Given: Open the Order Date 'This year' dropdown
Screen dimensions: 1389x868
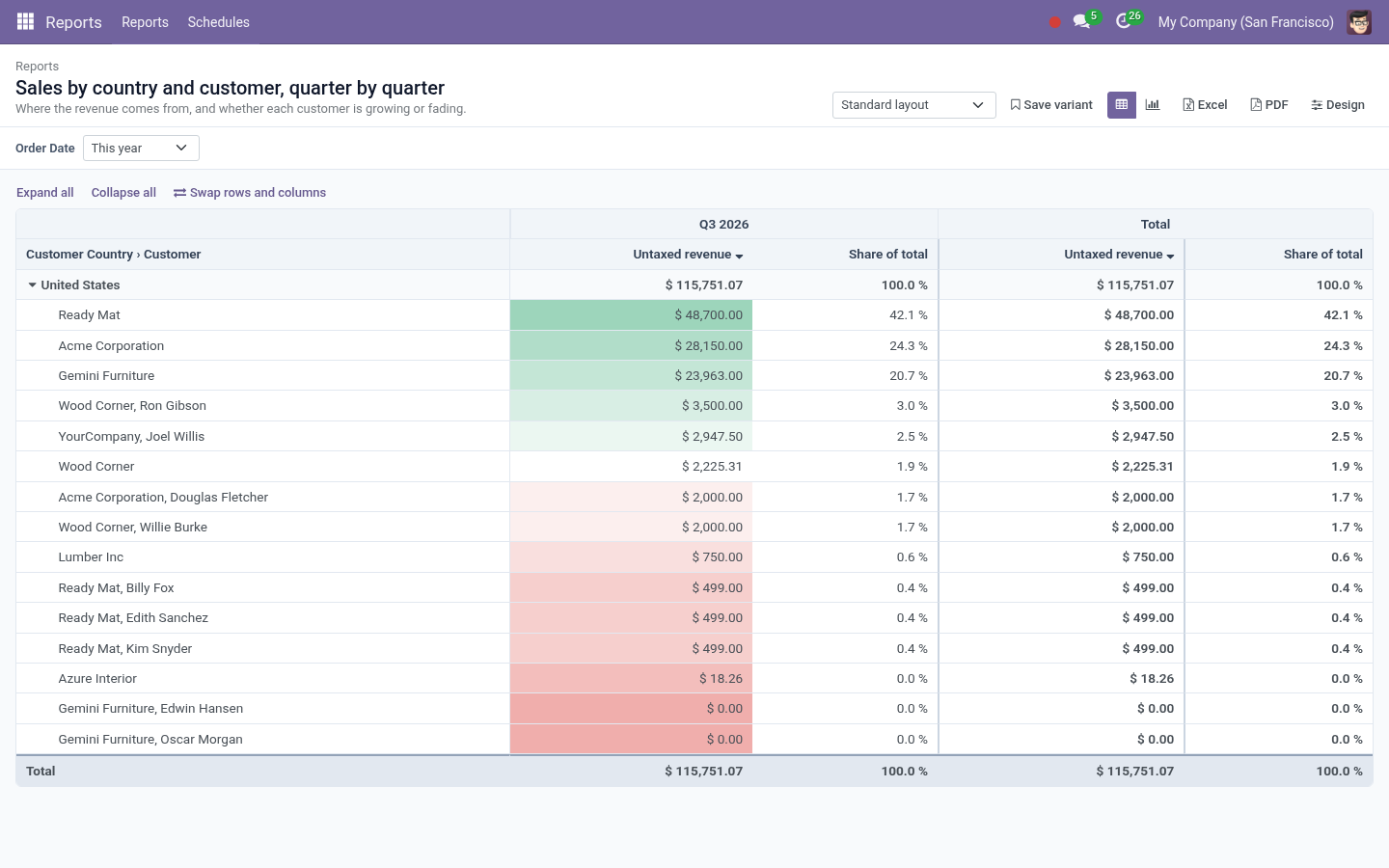Looking at the screenshot, I should (x=141, y=148).
